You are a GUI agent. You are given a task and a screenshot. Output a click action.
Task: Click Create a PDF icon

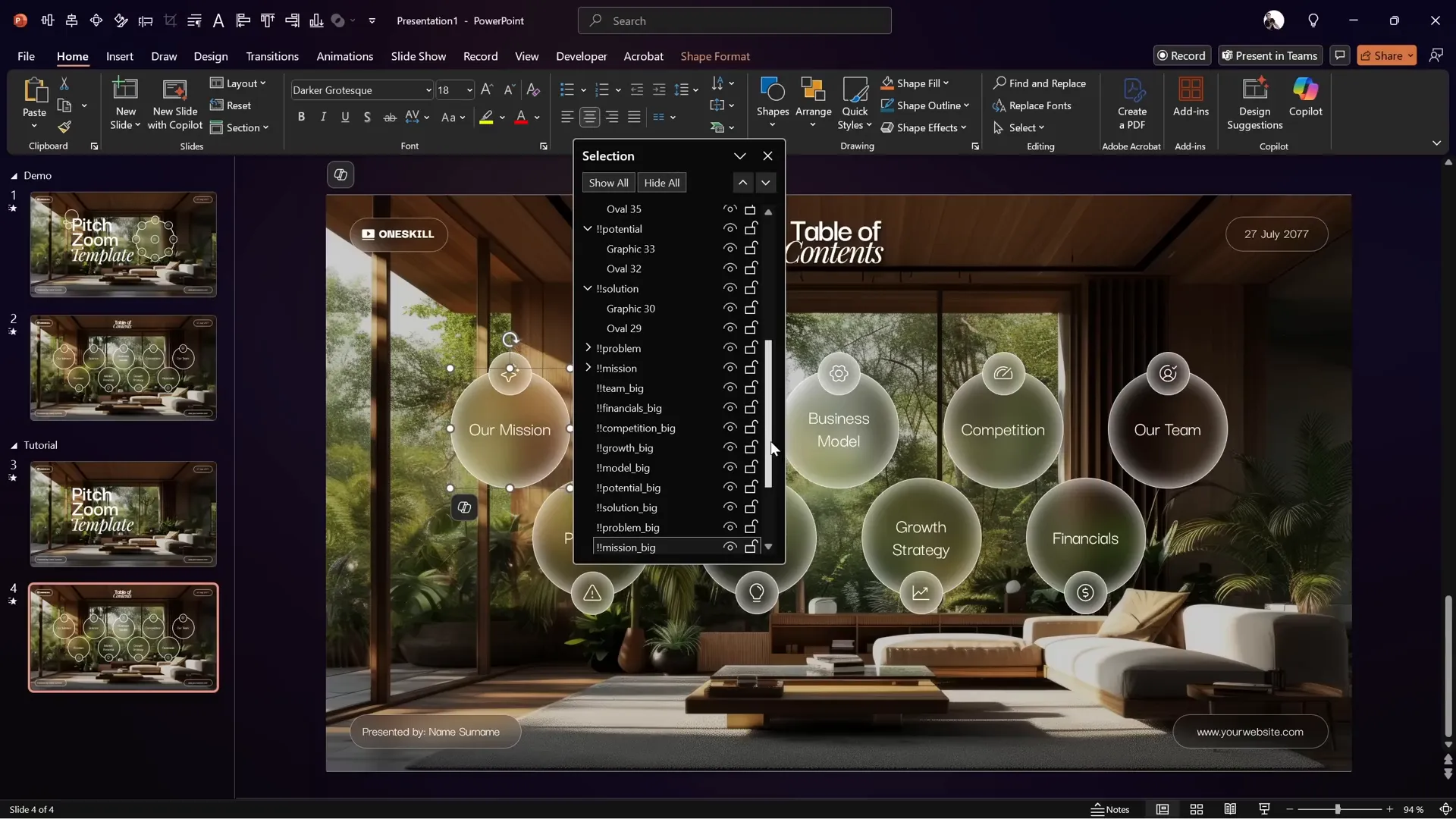click(1132, 91)
